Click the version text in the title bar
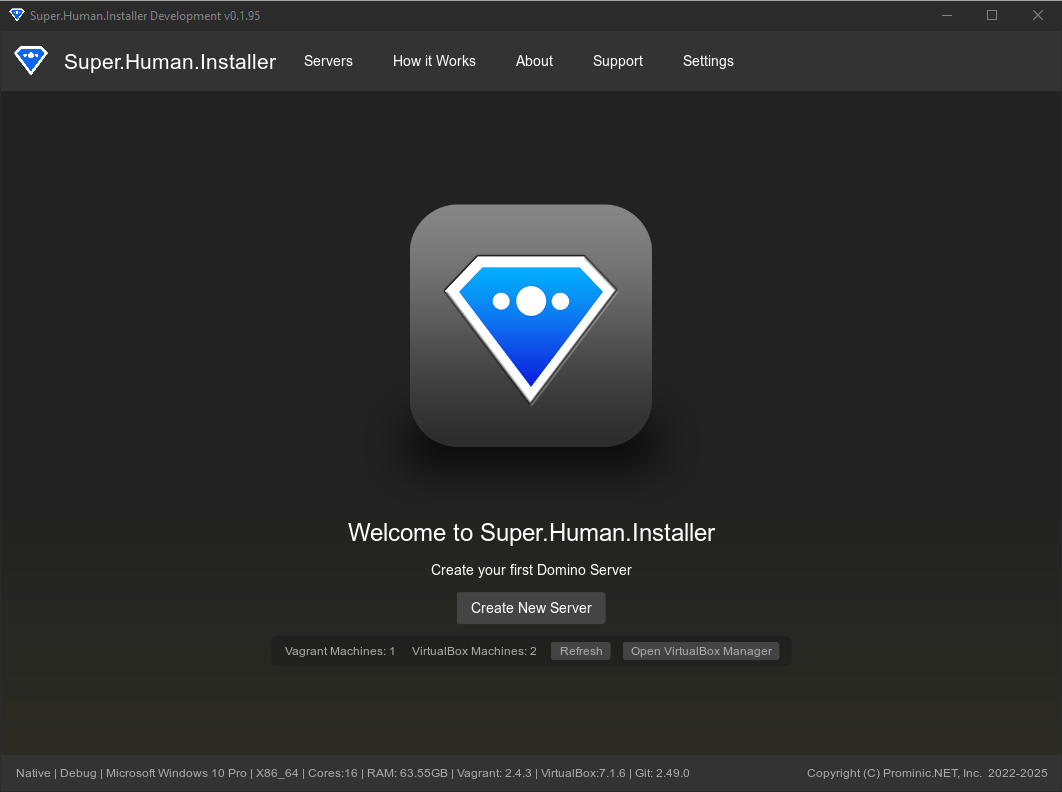The image size is (1062, 792). pyautogui.click(x=145, y=15)
